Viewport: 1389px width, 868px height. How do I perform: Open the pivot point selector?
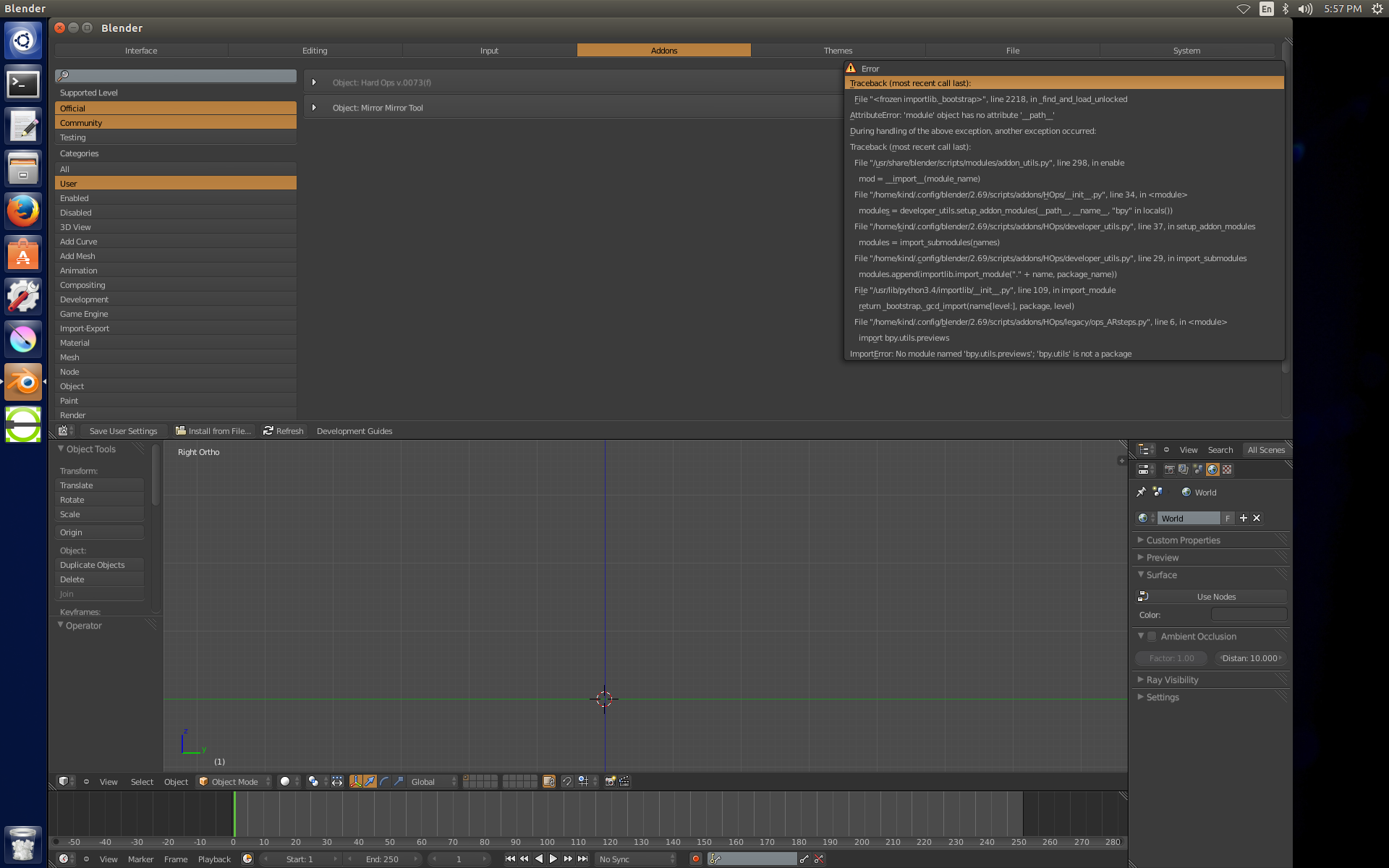[x=317, y=781]
